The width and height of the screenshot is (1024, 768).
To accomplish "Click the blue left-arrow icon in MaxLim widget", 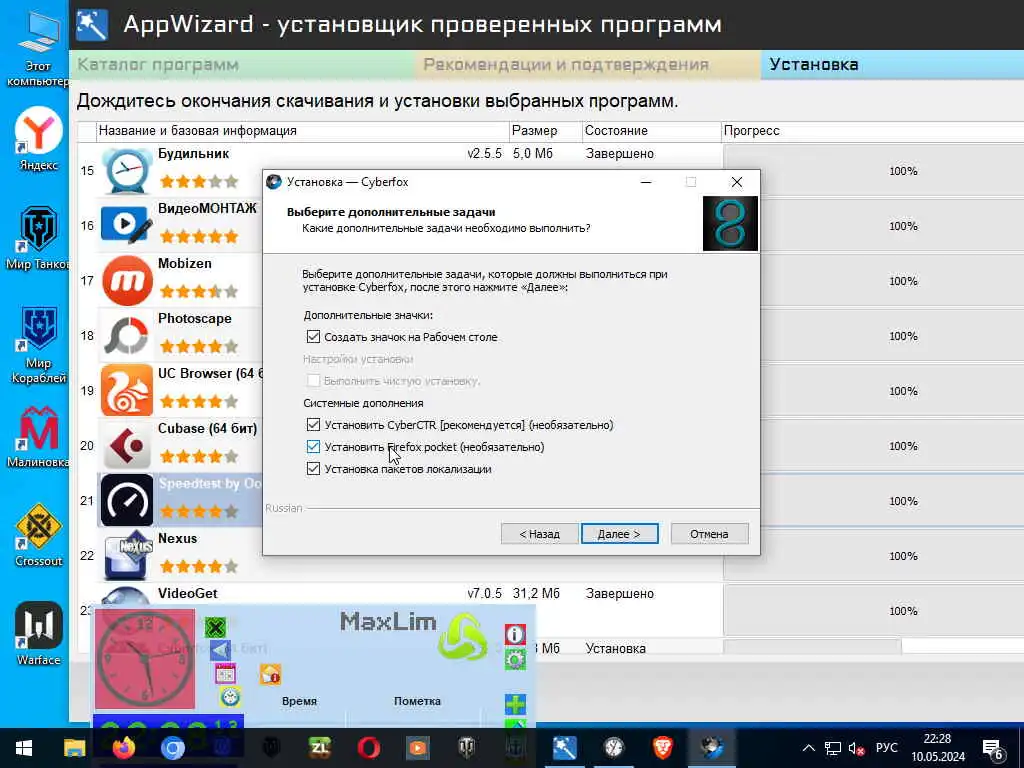I will 220,650.
